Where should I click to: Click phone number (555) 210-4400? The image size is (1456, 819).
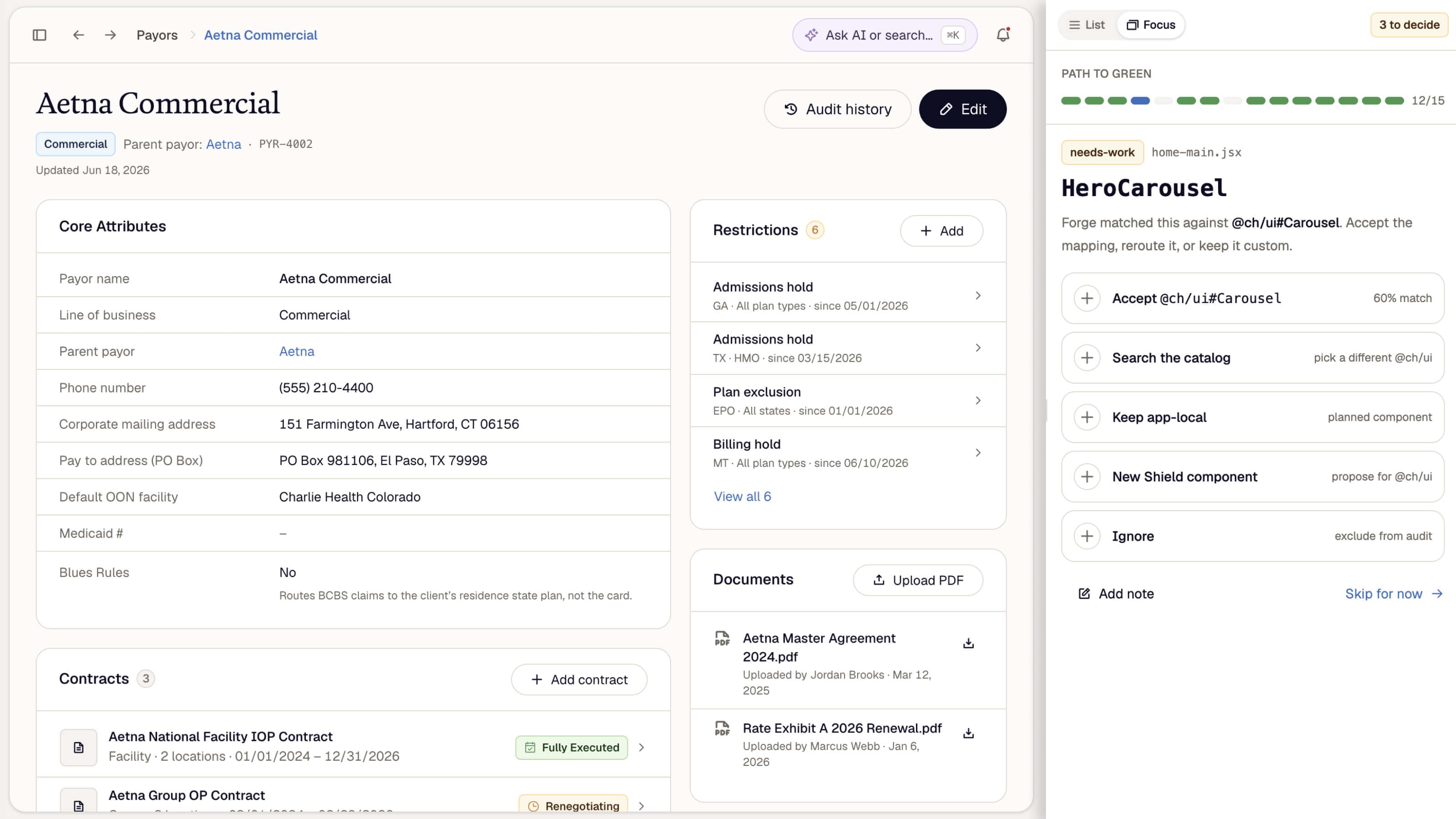(326, 388)
